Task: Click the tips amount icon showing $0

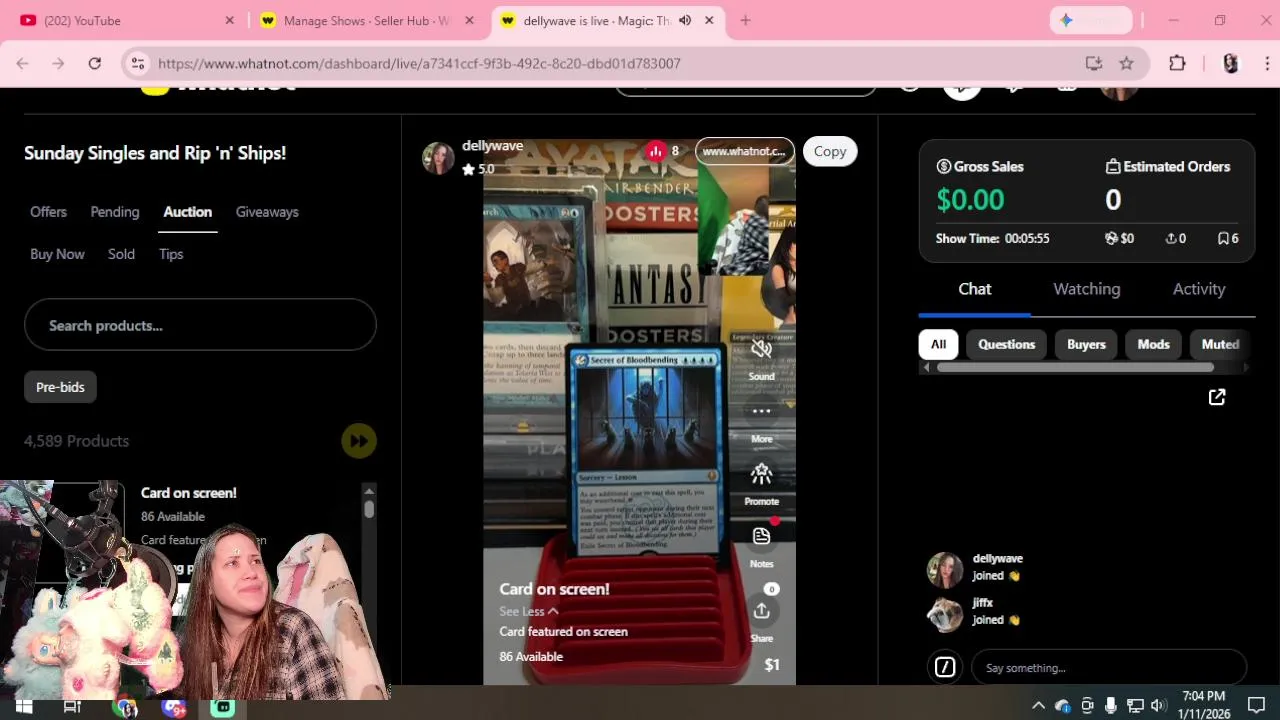Action: [1110, 238]
